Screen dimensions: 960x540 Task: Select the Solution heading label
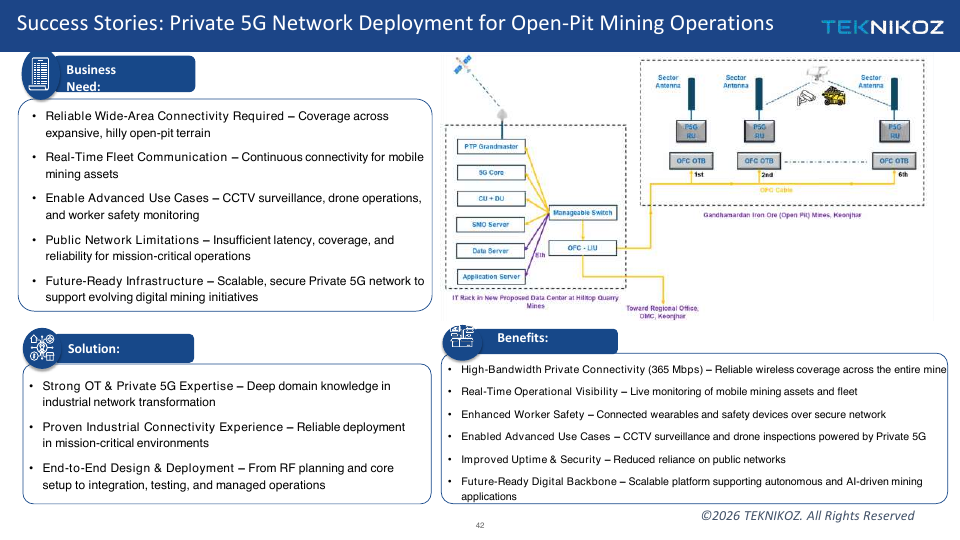tap(94, 348)
